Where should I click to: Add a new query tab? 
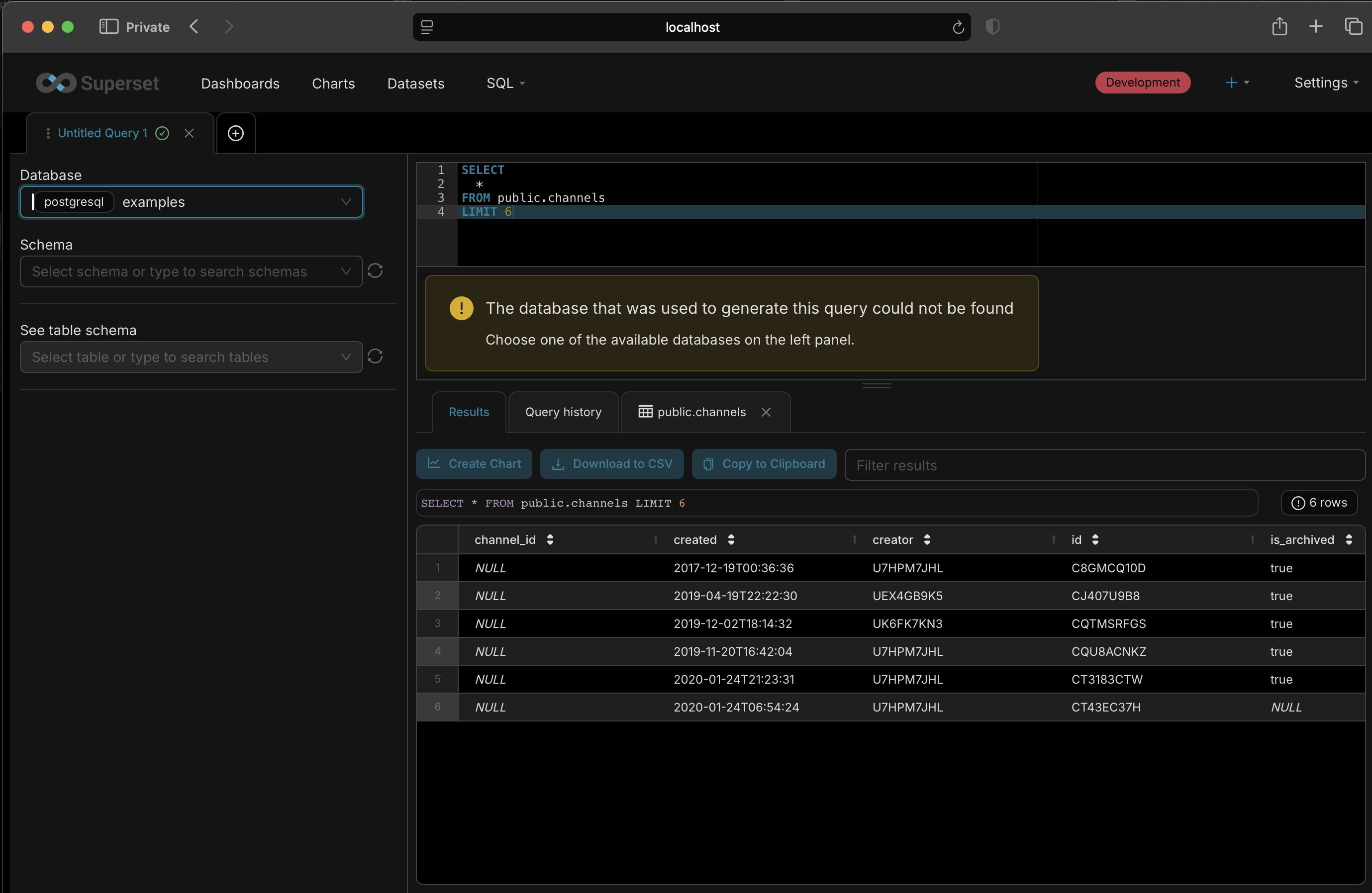pos(236,133)
